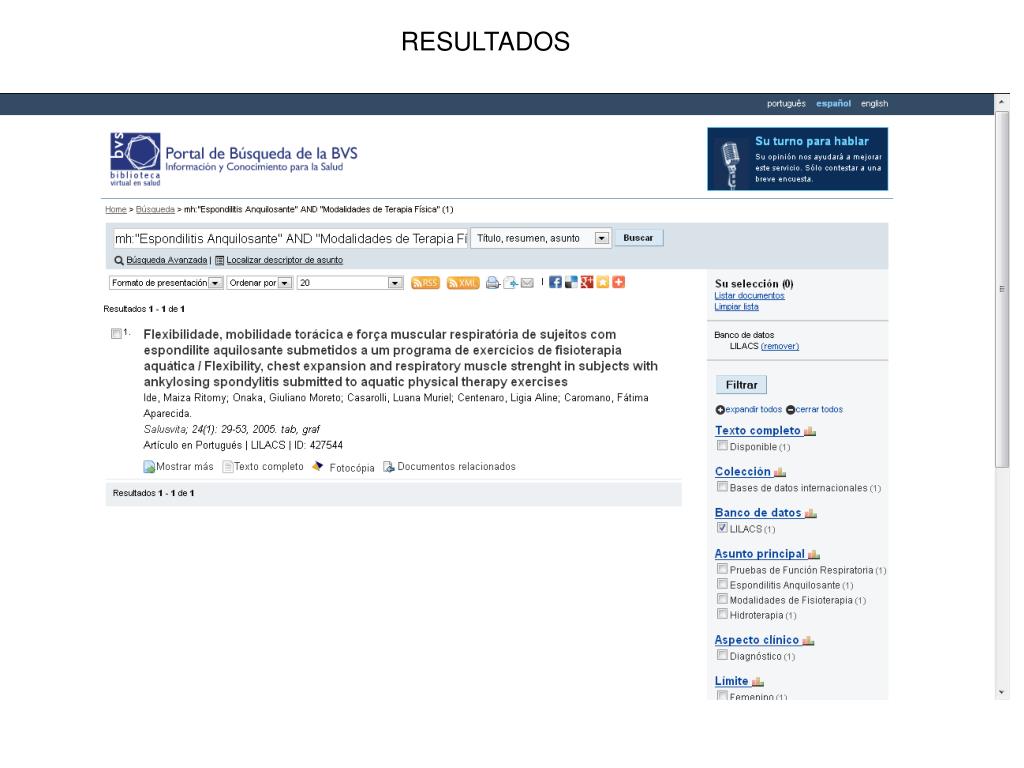The height and width of the screenshot is (768, 1024).
Task: Open the chart icon next to Colección
Action: 780,472
